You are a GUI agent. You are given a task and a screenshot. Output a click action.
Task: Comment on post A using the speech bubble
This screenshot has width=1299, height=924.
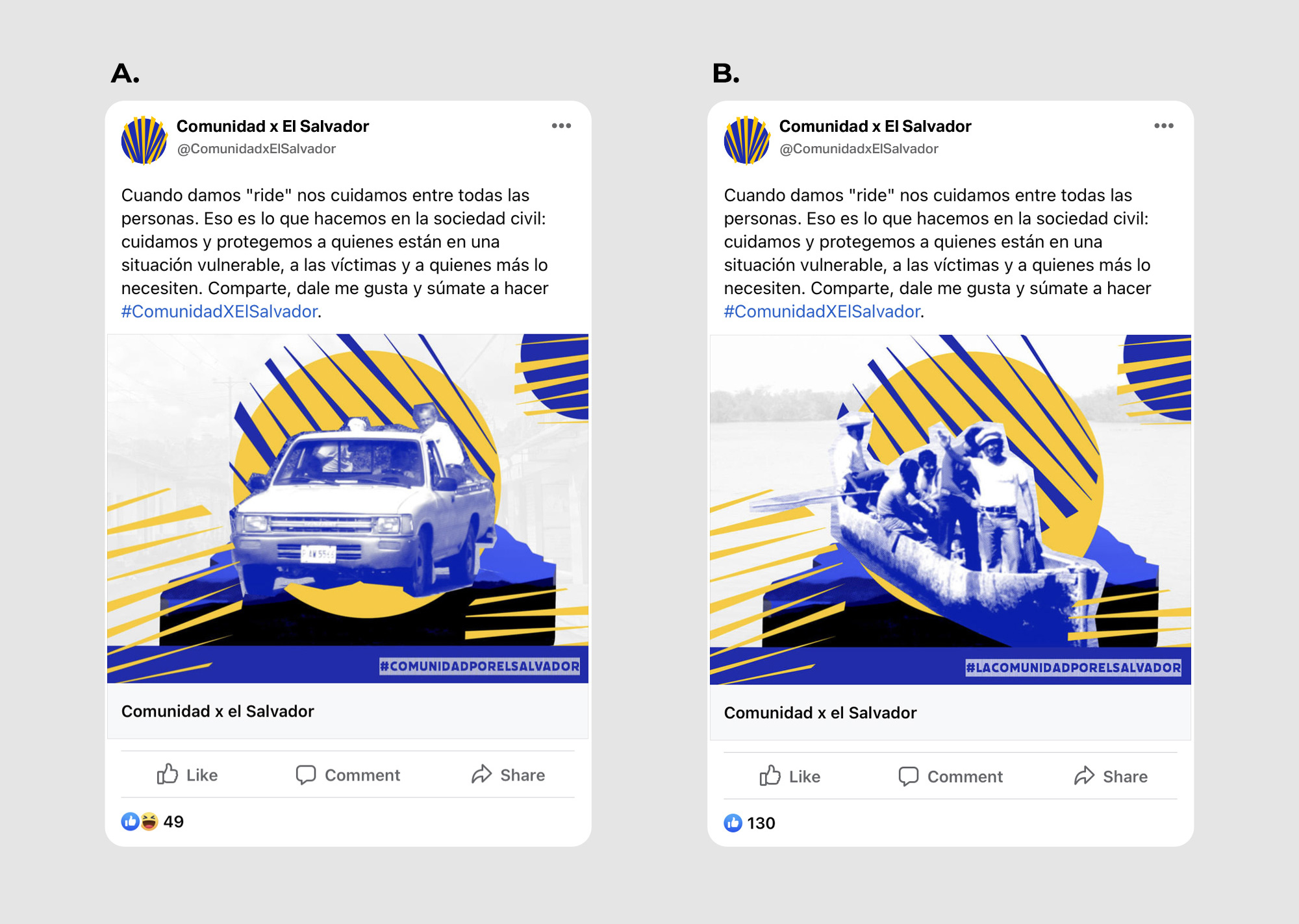348,775
